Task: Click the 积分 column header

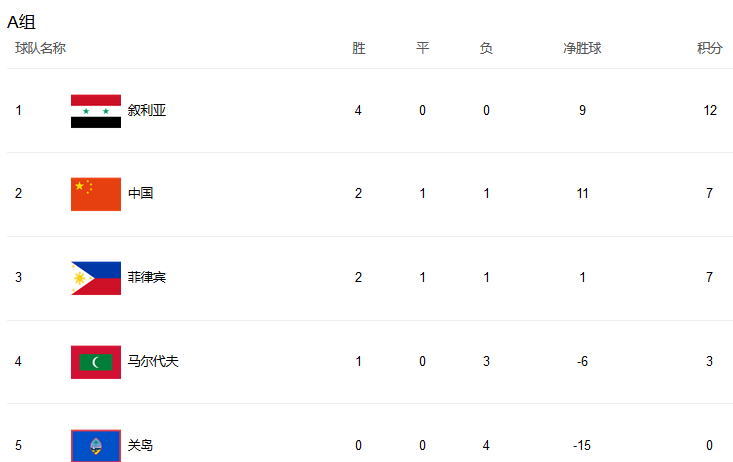Action: tap(709, 48)
